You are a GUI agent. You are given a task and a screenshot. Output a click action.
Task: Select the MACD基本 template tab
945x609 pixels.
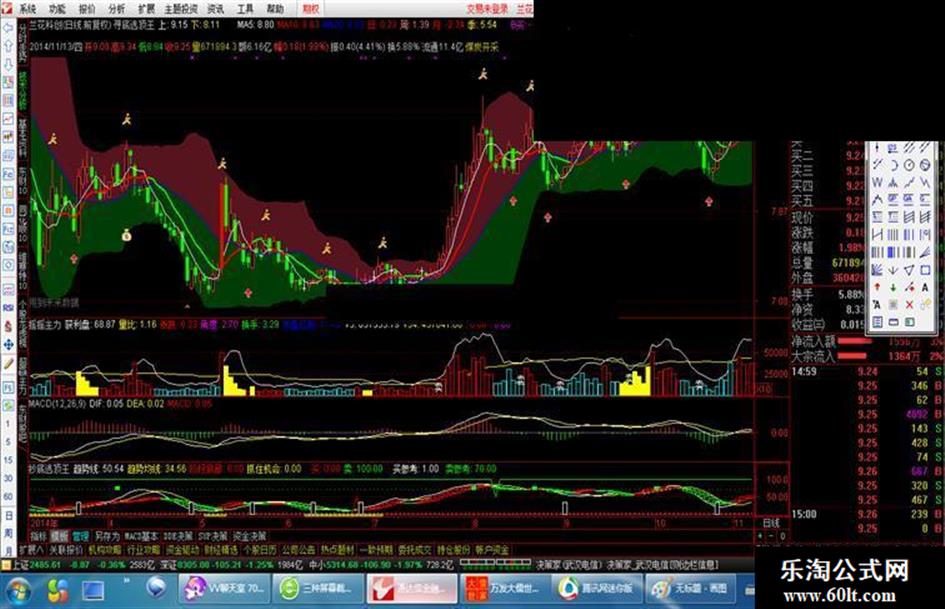tap(141, 536)
